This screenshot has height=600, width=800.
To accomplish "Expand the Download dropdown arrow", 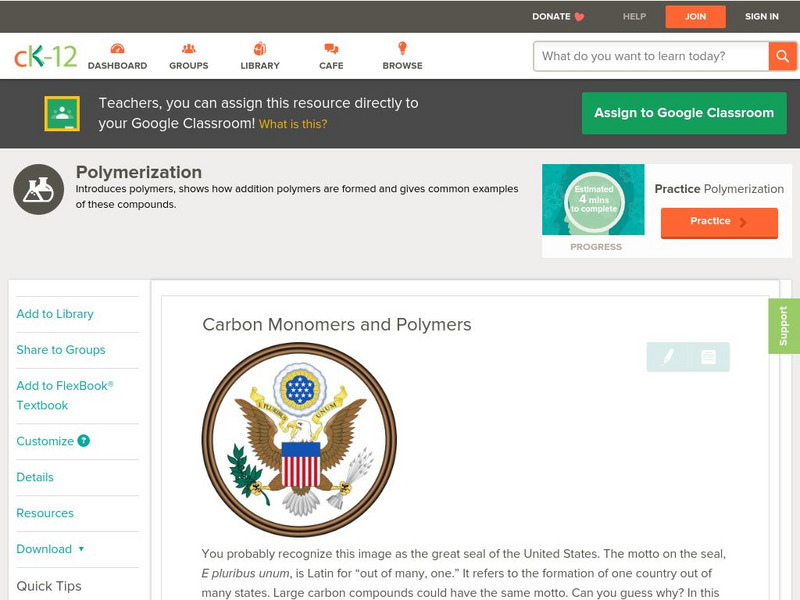I will pyautogui.click(x=81, y=549).
